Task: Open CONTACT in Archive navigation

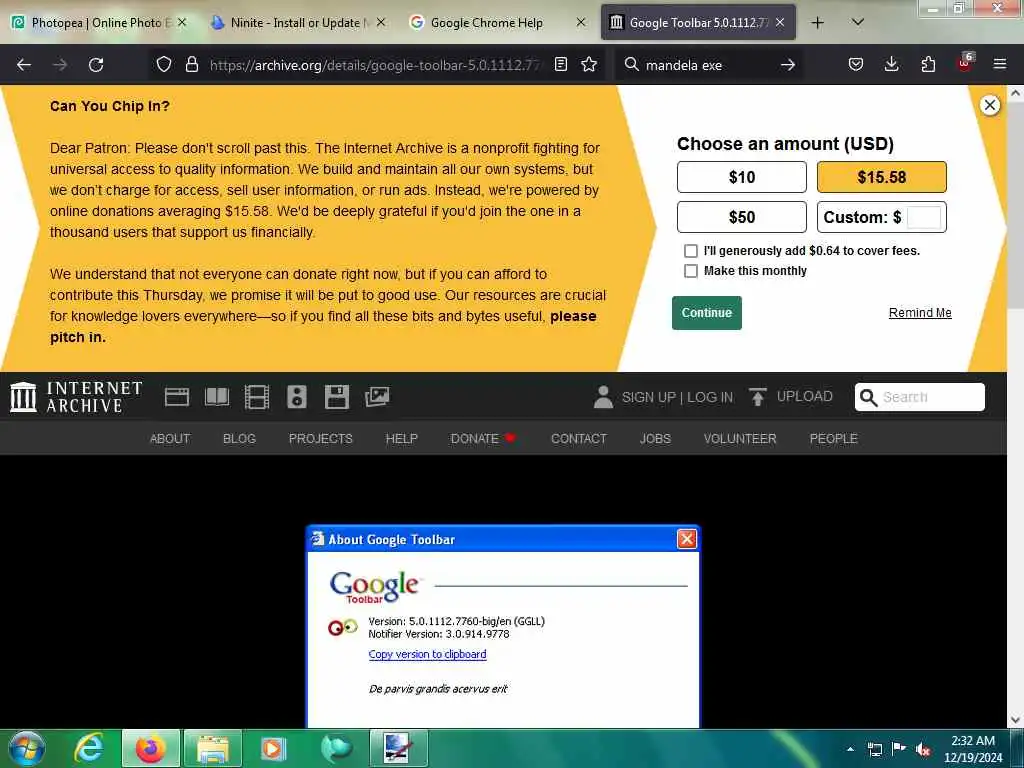Action: tap(579, 439)
